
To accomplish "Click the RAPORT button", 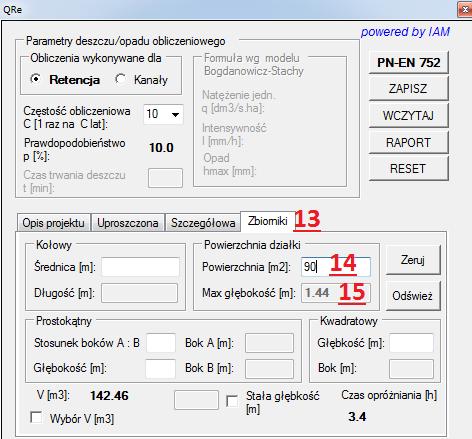I will click(x=408, y=143).
